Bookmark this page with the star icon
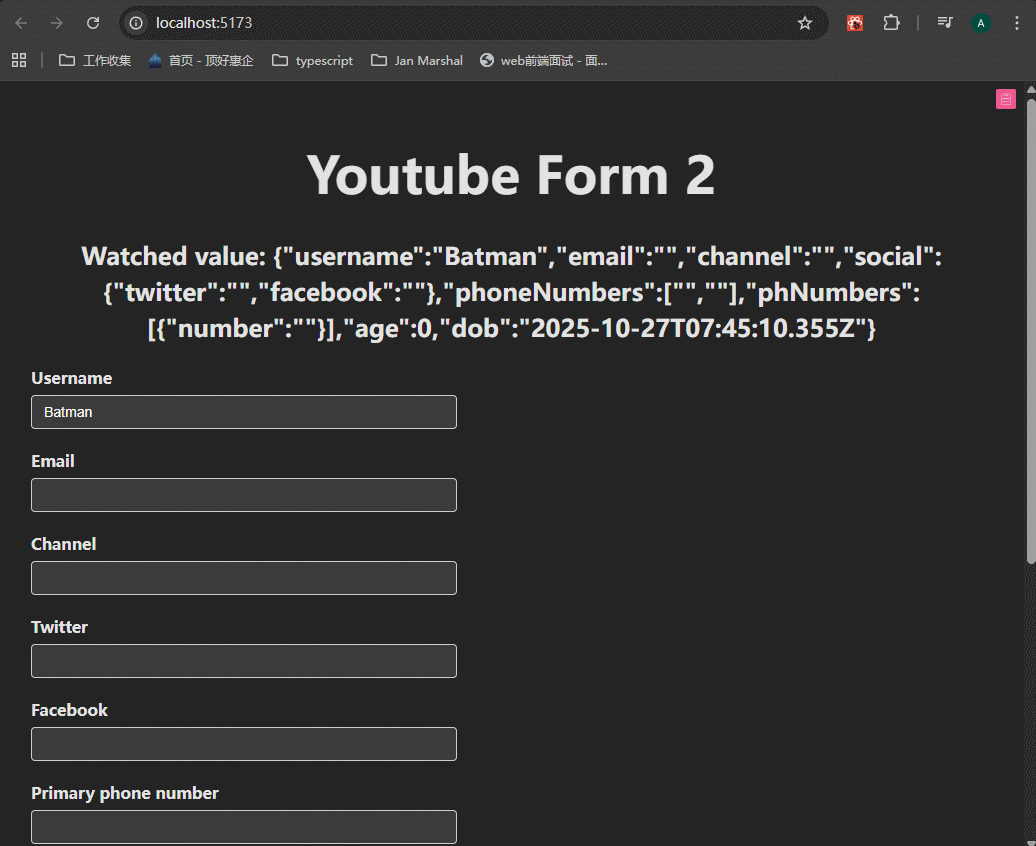This screenshot has height=846, width=1036. coord(805,23)
